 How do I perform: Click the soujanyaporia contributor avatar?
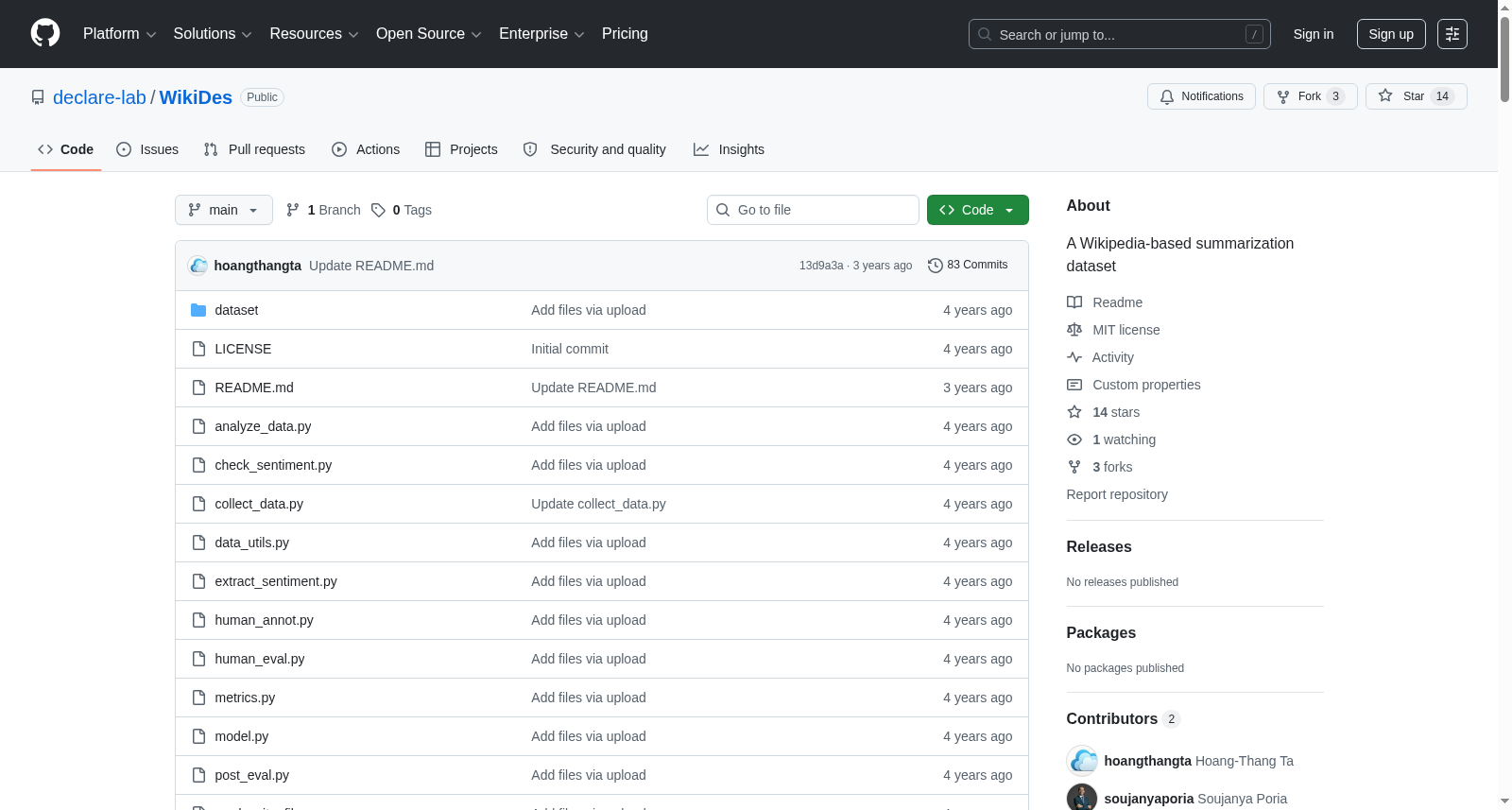point(1082,799)
